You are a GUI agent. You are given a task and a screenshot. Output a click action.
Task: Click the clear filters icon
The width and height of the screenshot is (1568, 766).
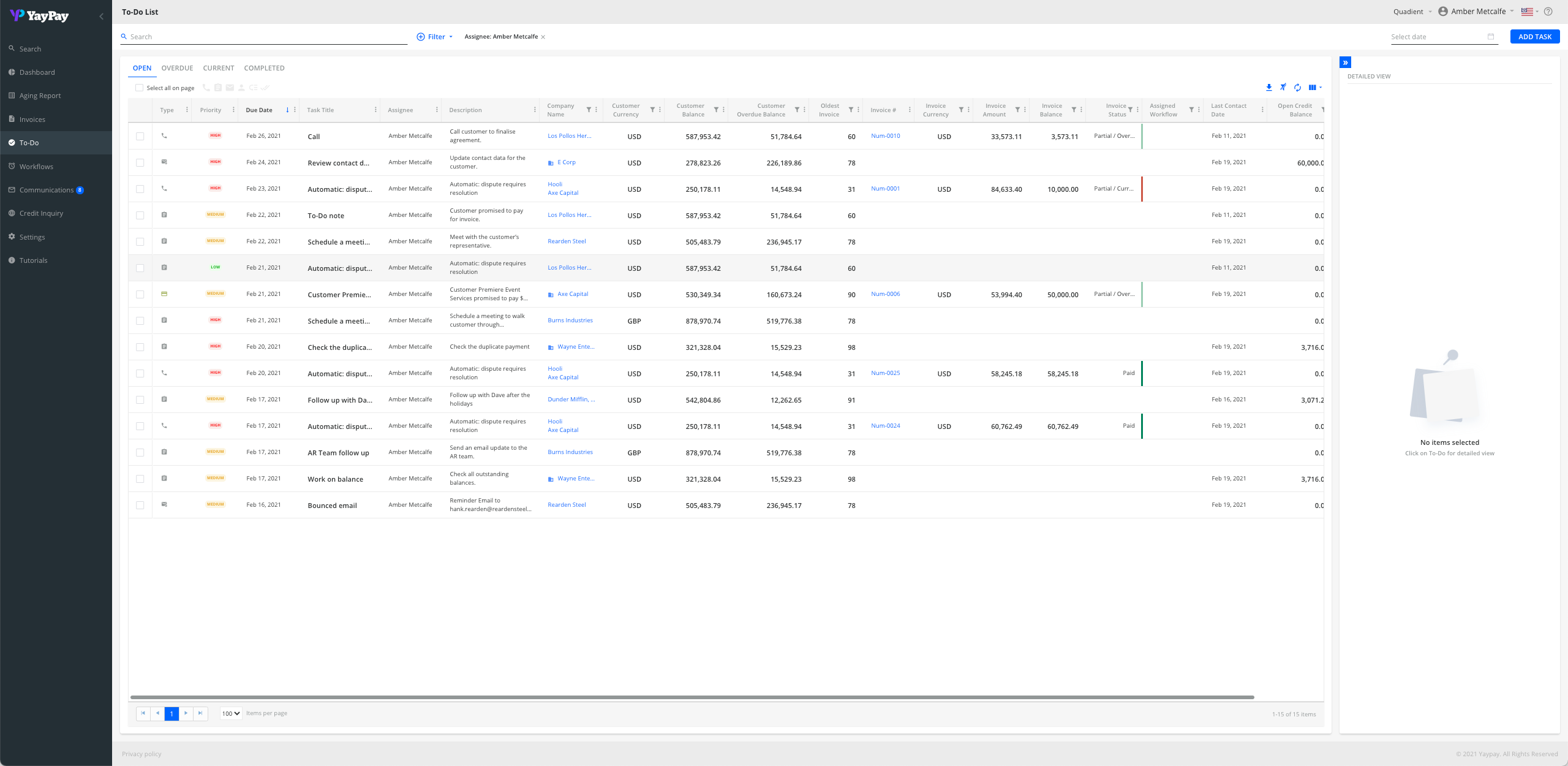(x=1283, y=88)
